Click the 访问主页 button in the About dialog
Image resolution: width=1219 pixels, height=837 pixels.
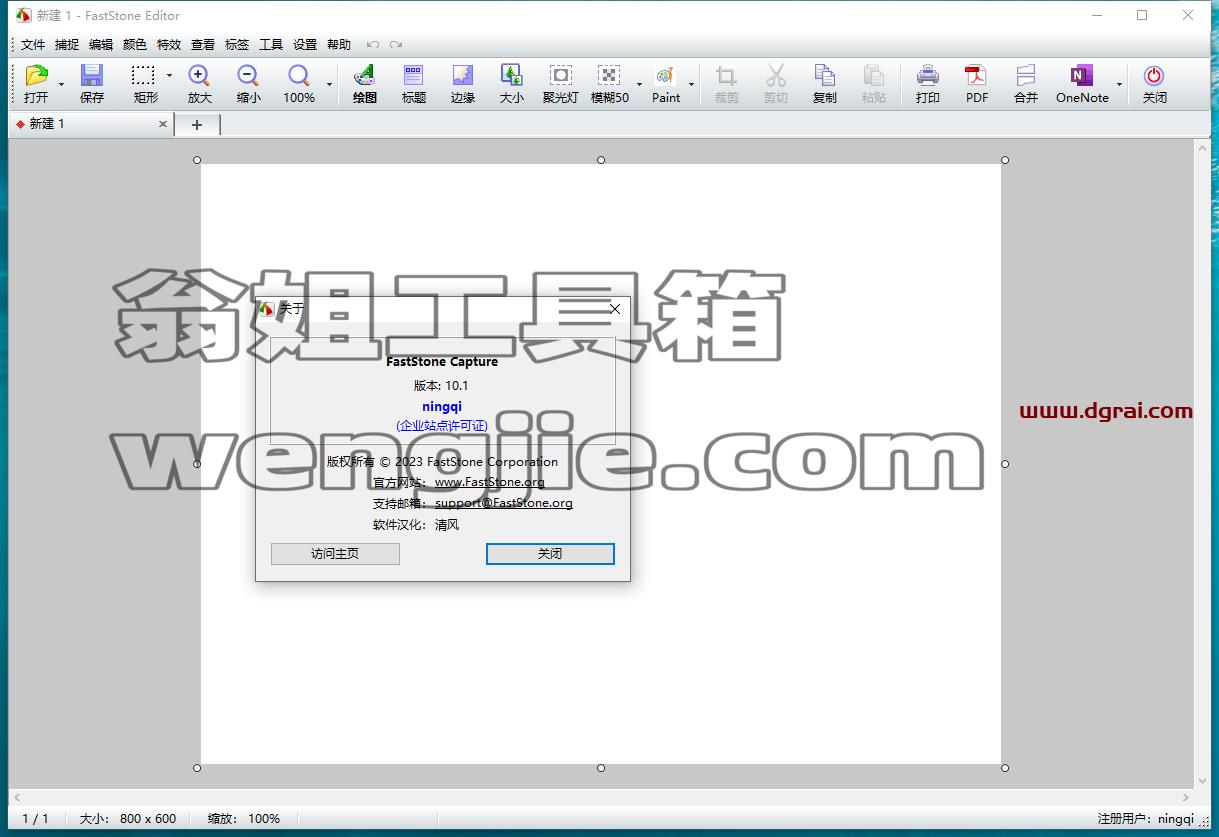coord(335,554)
